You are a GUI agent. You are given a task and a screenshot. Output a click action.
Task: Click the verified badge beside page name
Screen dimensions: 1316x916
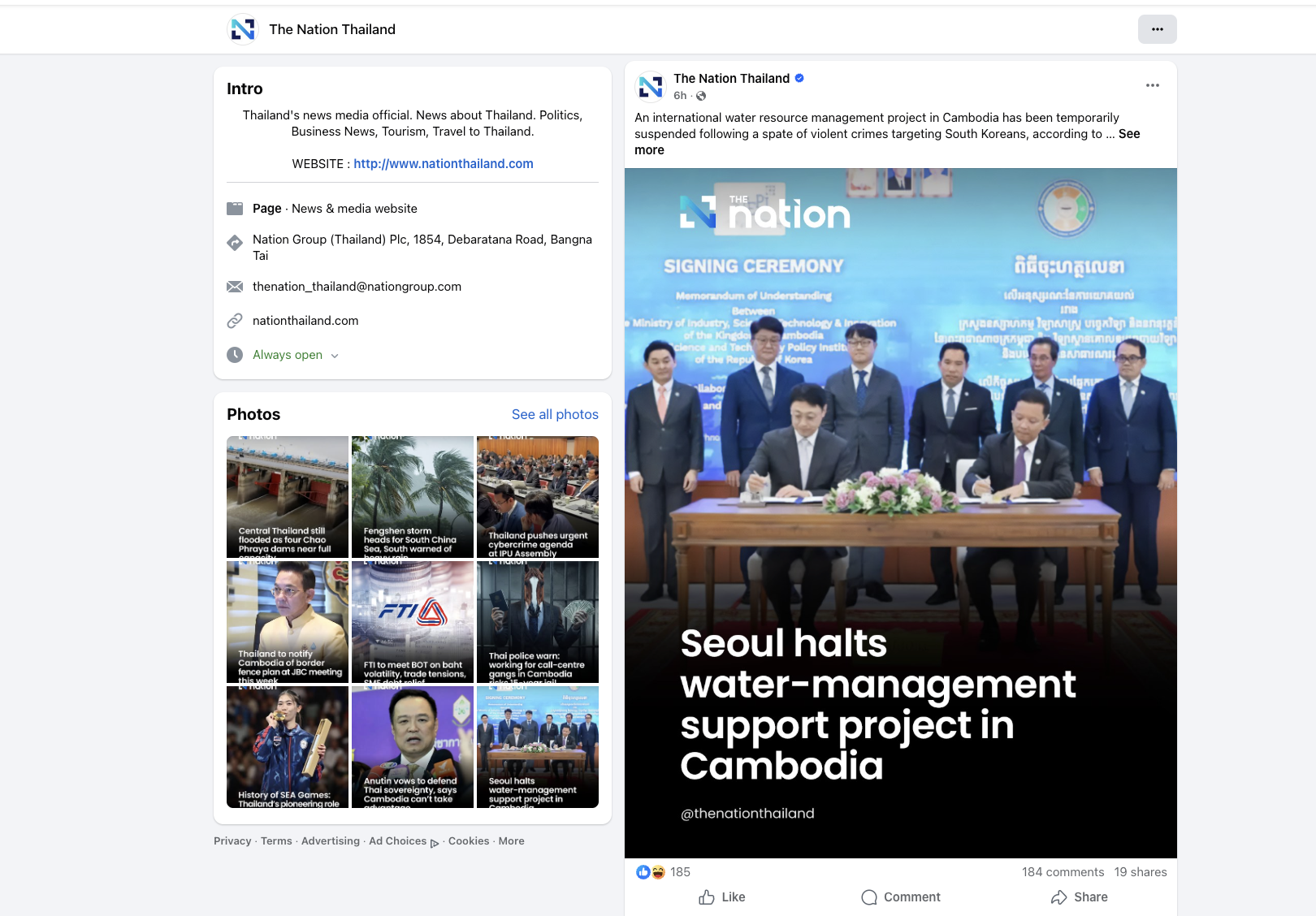point(799,78)
